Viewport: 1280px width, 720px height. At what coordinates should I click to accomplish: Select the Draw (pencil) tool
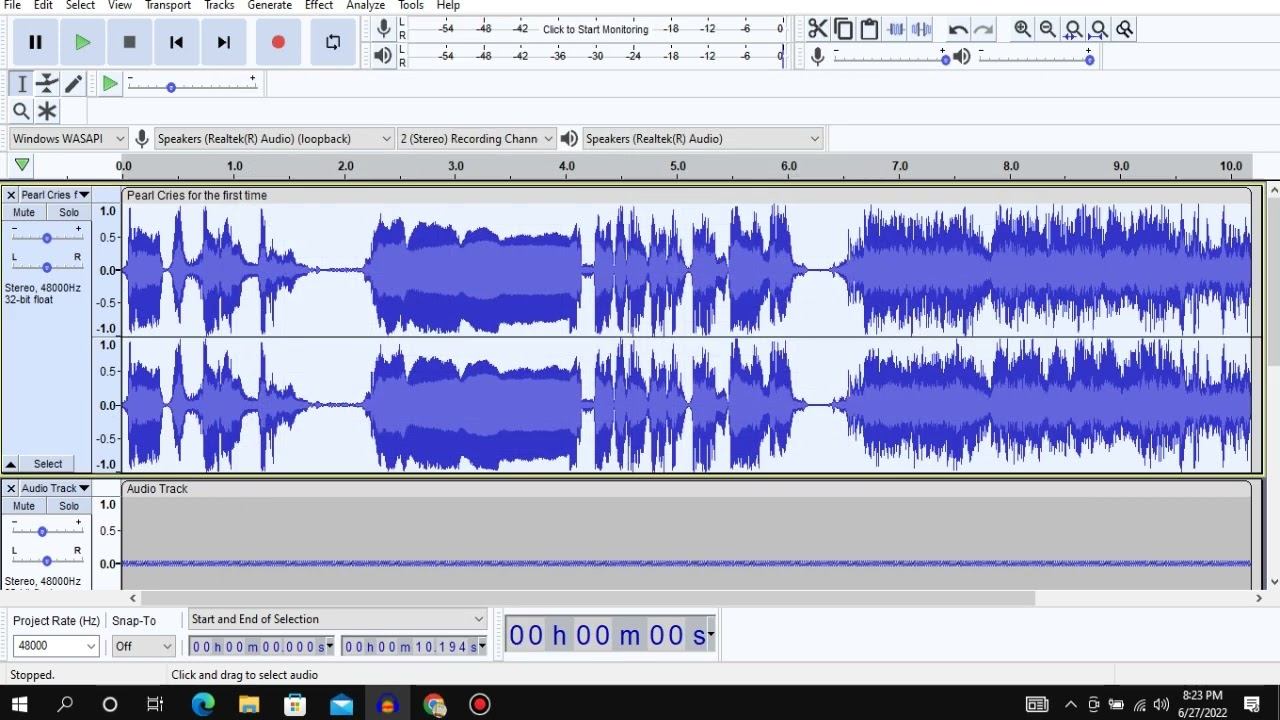tap(73, 84)
